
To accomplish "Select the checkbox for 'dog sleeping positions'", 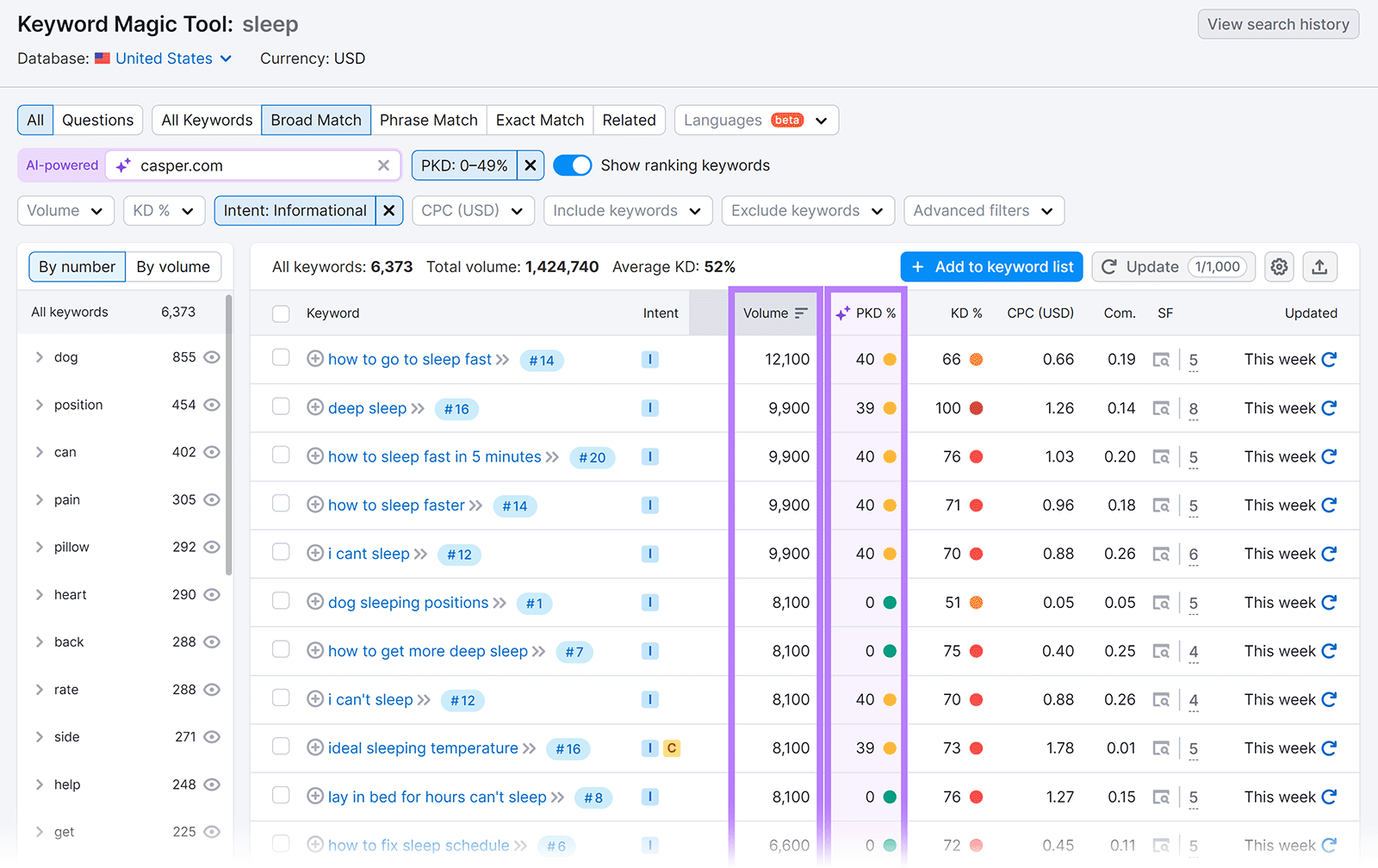I will pyautogui.click(x=281, y=602).
